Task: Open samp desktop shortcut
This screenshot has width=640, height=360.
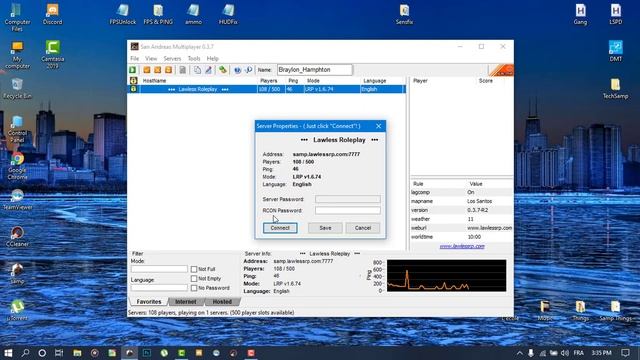Action: [17, 273]
